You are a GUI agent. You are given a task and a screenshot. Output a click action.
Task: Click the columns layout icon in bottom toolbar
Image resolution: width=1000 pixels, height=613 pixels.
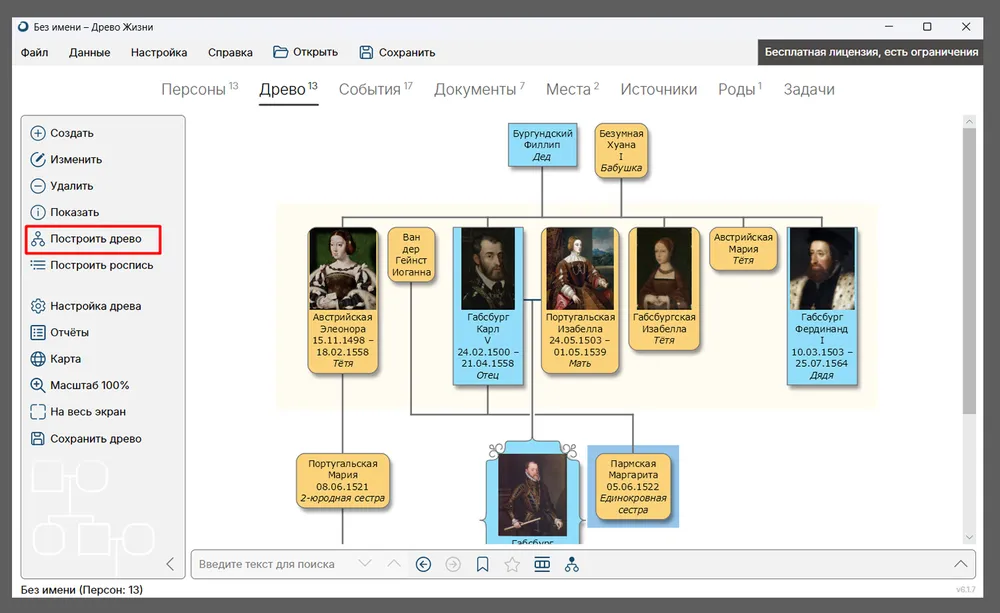click(542, 564)
